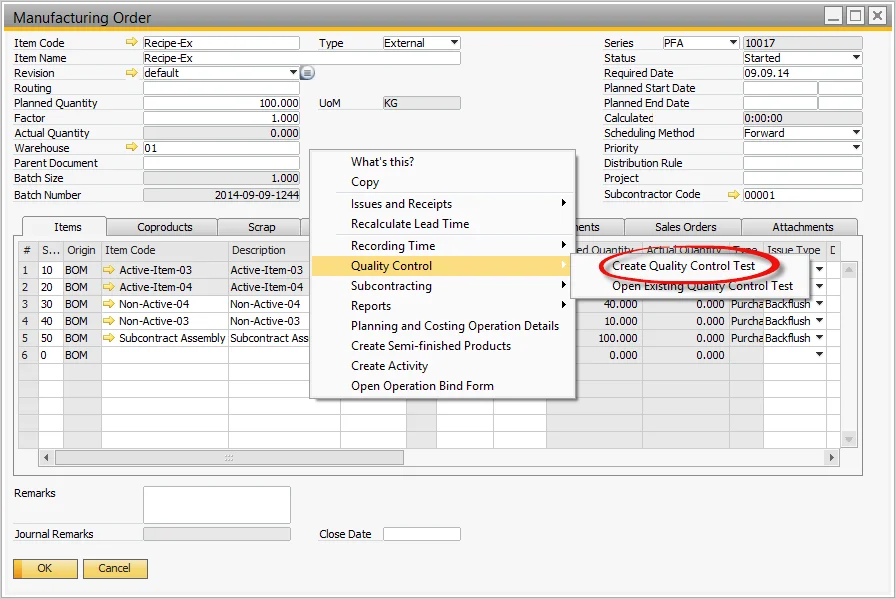The width and height of the screenshot is (896, 599).
Task: Select Create Semi-finished Products
Action: (x=443, y=346)
